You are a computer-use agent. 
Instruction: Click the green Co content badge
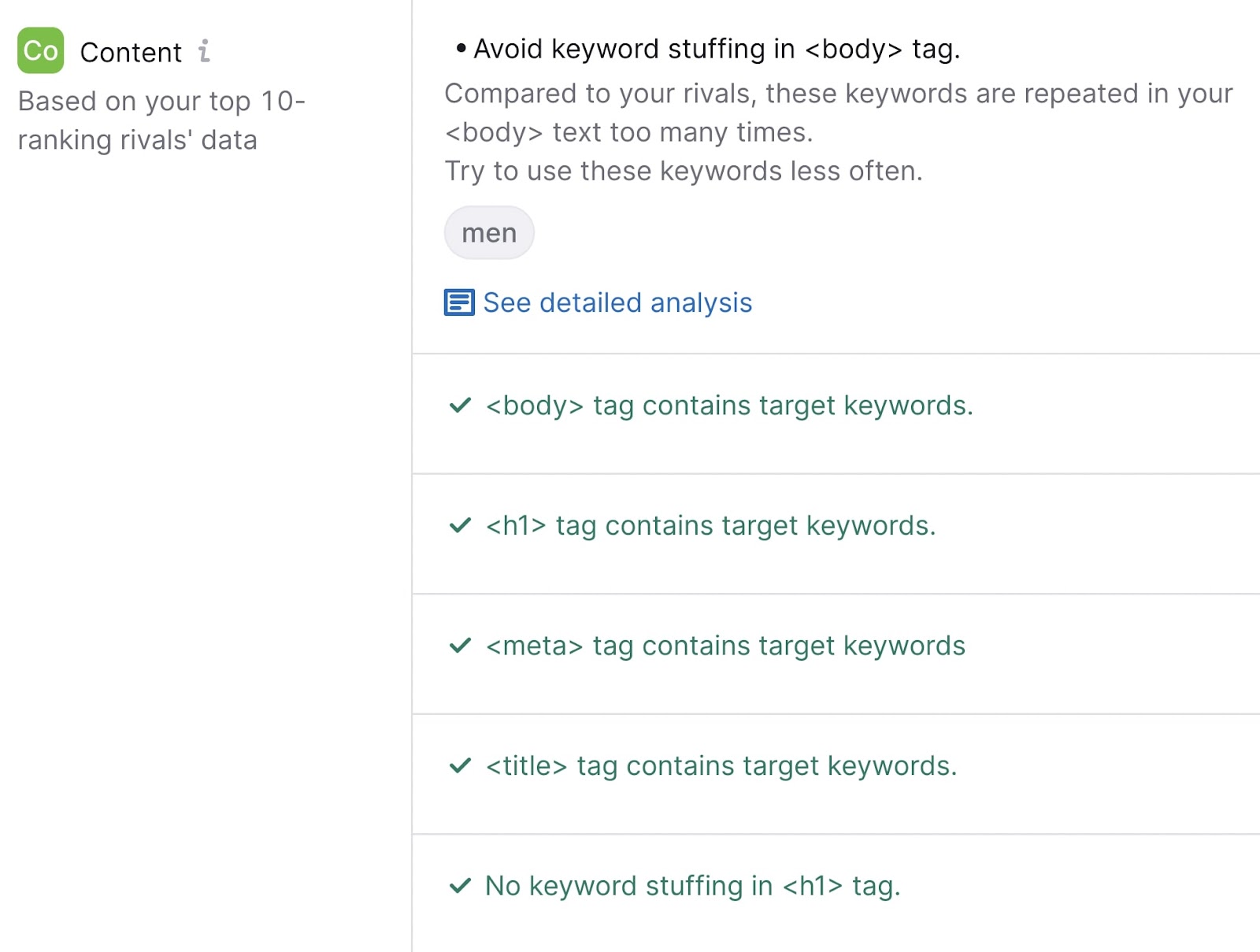(40, 50)
